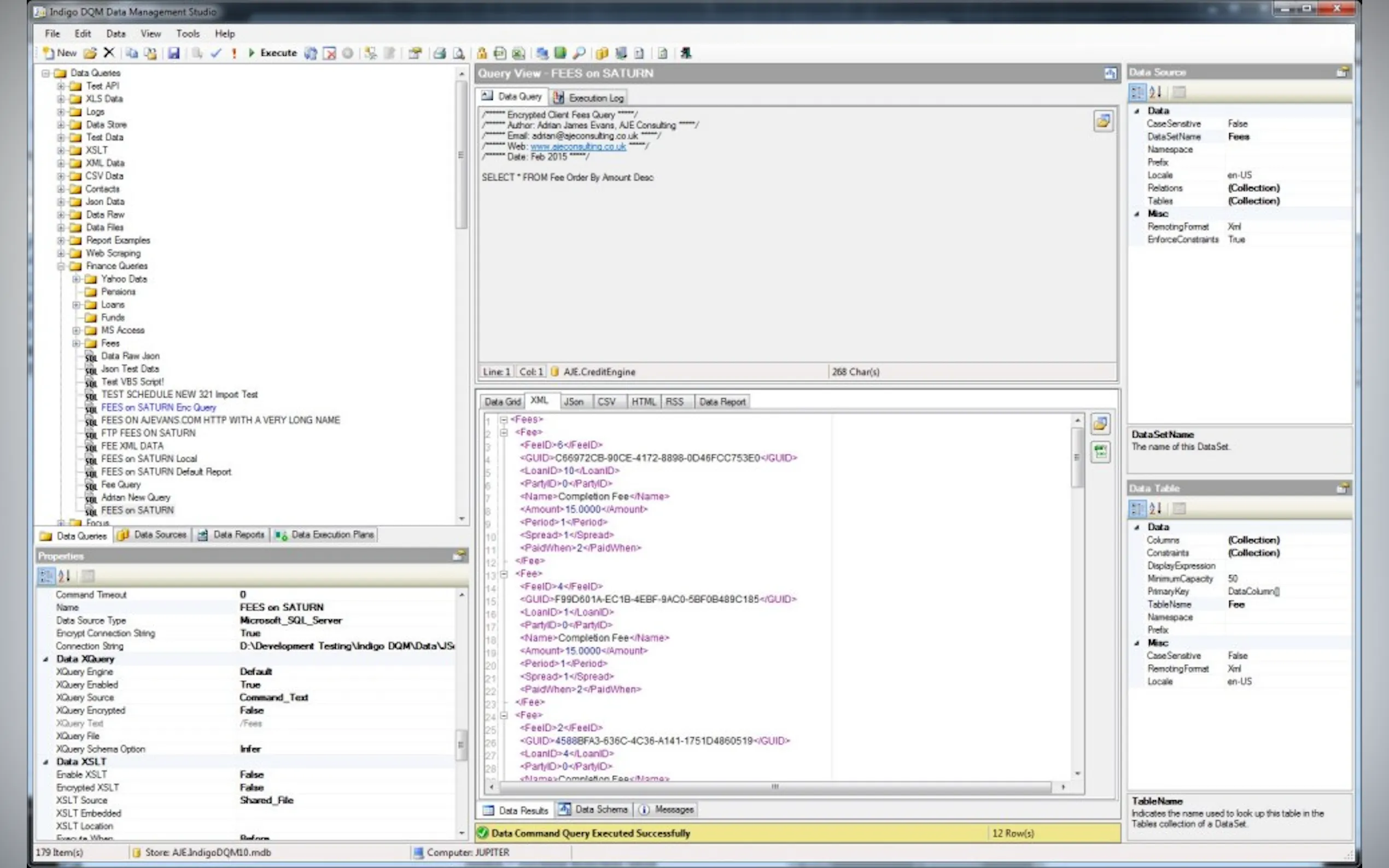
Task: Collapse the Finance Queries folder
Action: point(61,266)
